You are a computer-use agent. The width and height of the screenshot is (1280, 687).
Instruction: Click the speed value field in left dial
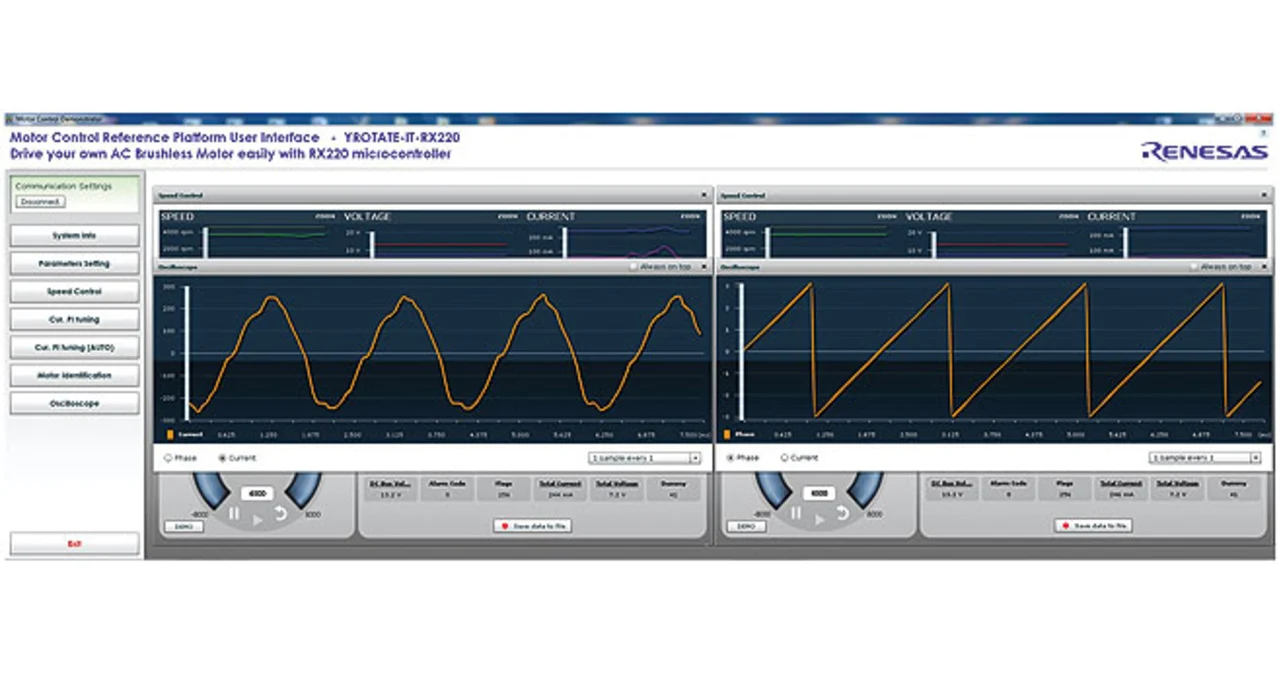tap(257, 494)
